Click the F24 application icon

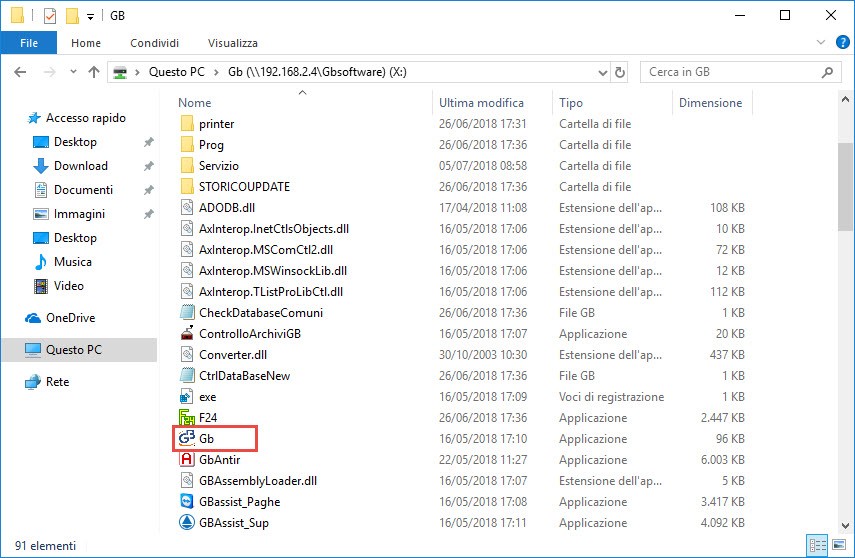[x=187, y=418]
